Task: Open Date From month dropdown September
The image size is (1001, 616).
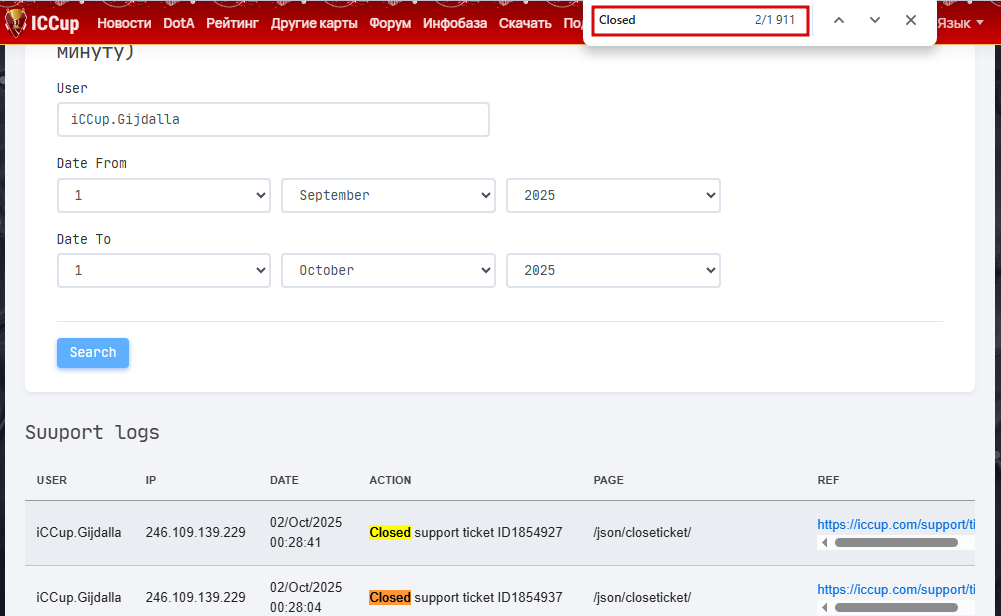Action: click(x=388, y=195)
